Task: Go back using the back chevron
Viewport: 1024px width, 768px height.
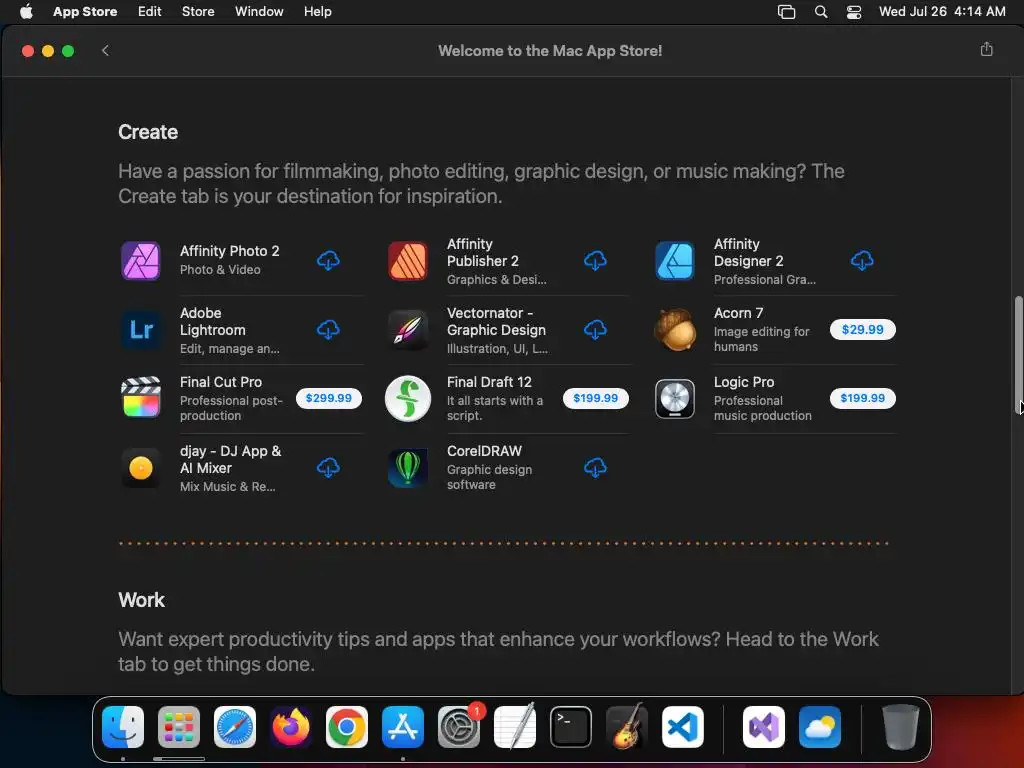Action: tap(105, 50)
